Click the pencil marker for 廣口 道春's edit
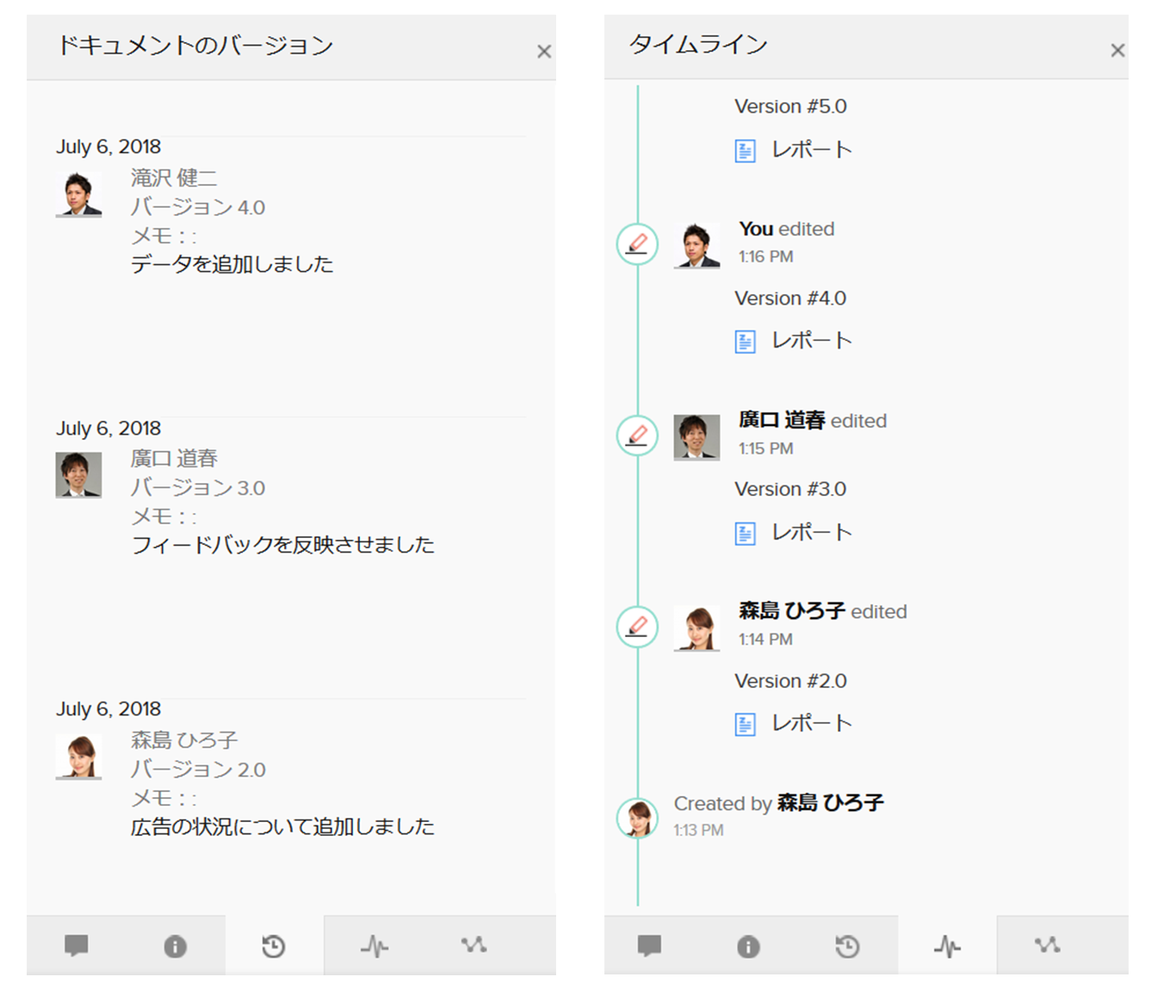The height and width of the screenshot is (1008, 1176). tap(637, 436)
